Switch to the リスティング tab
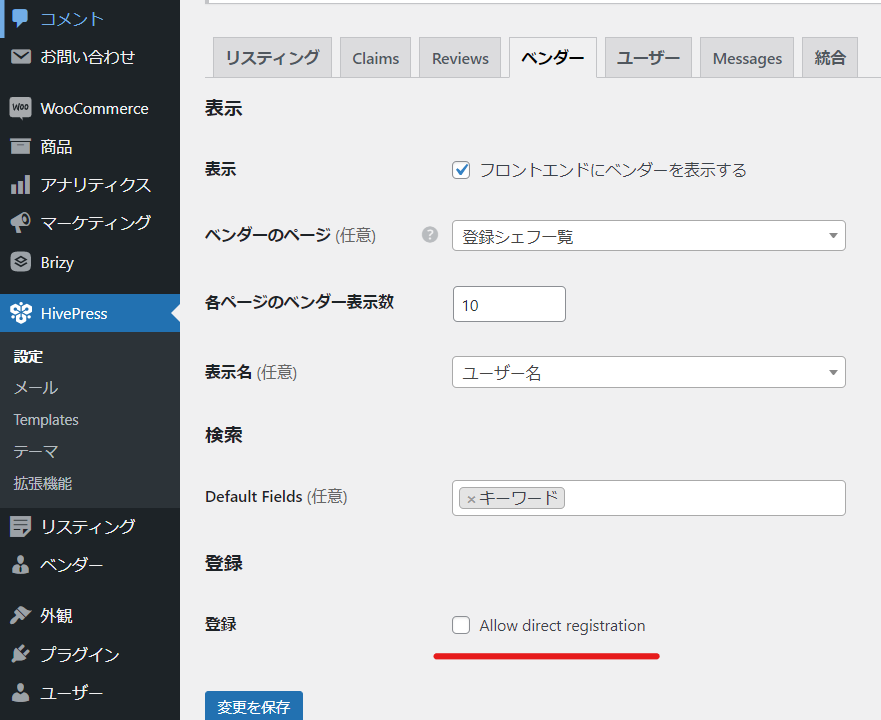 pos(272,58)
